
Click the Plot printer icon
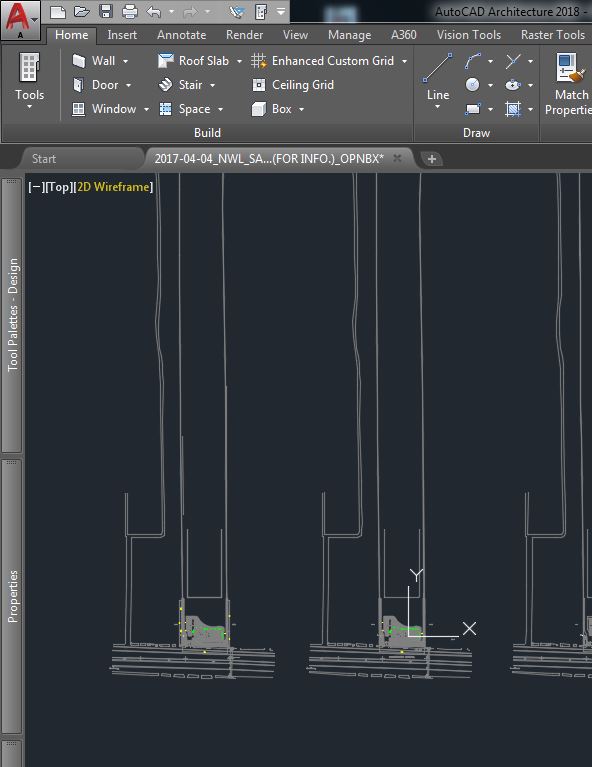pos(130,11)
